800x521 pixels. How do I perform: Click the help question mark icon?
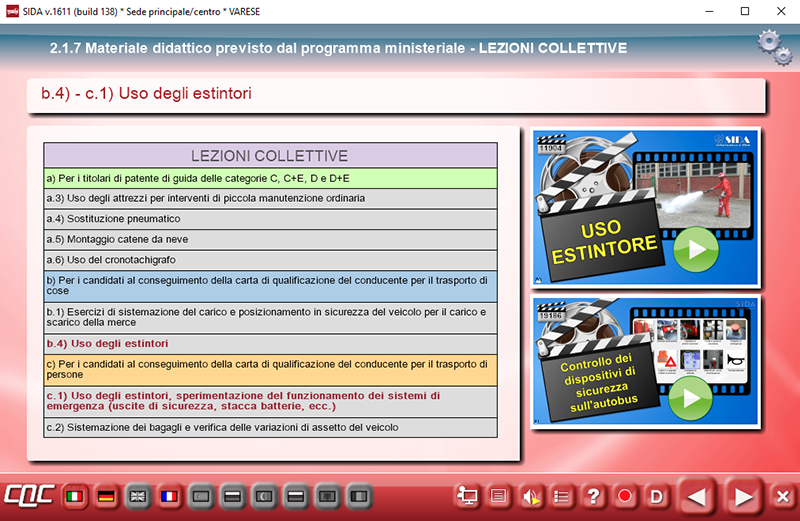point(593,495)
